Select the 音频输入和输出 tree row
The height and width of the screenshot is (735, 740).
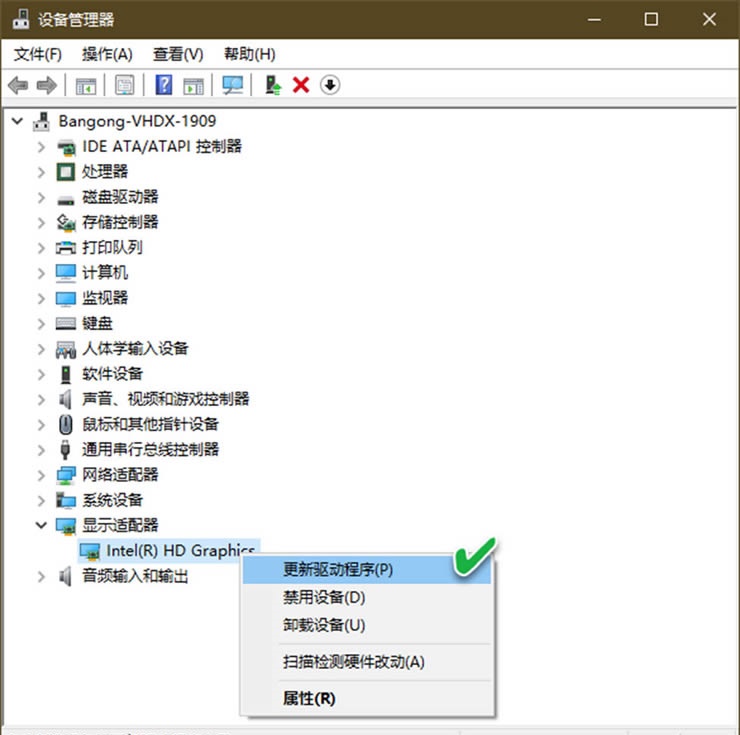(135, 576)
